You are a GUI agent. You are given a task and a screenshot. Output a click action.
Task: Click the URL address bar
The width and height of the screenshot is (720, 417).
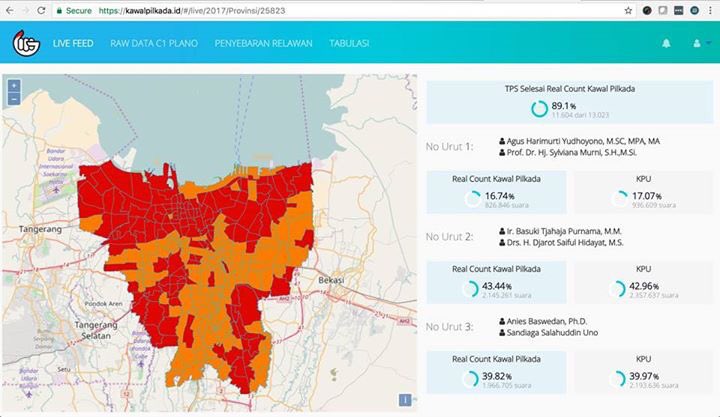[x=338, y=10]
